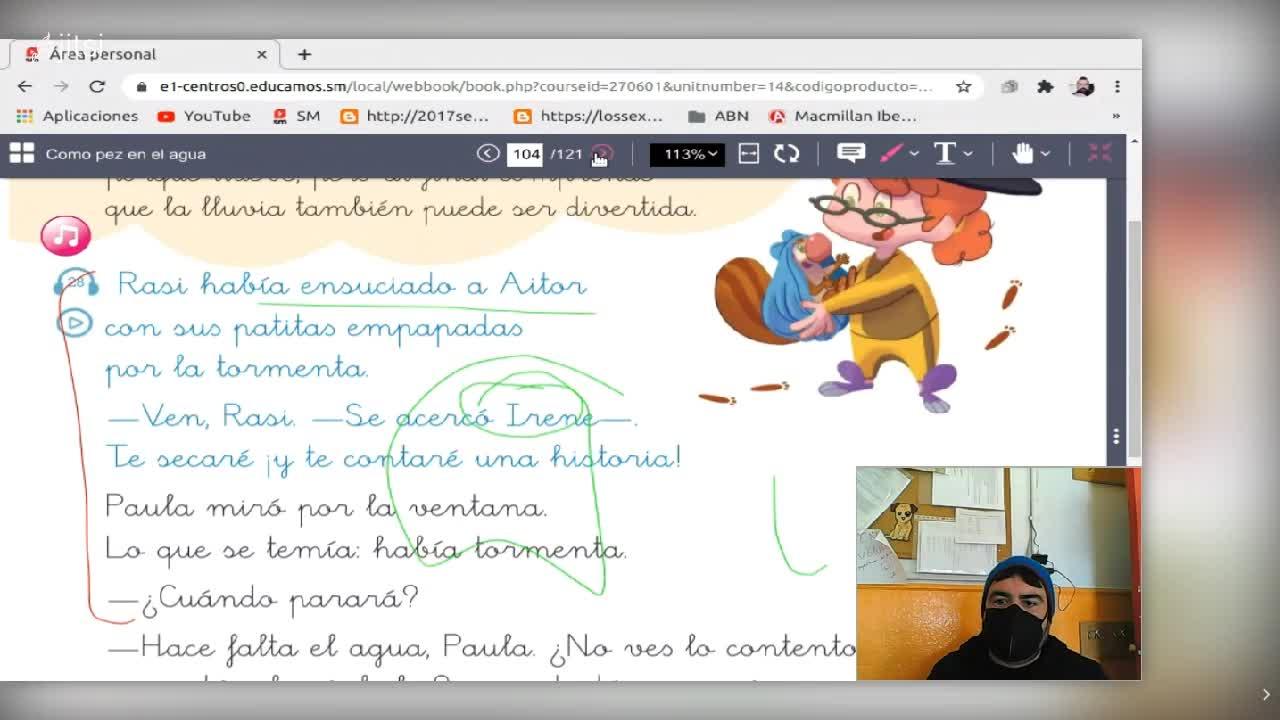Expand the highlighter pen options arrow
The image size is (1280, 720).
[914, 154]
